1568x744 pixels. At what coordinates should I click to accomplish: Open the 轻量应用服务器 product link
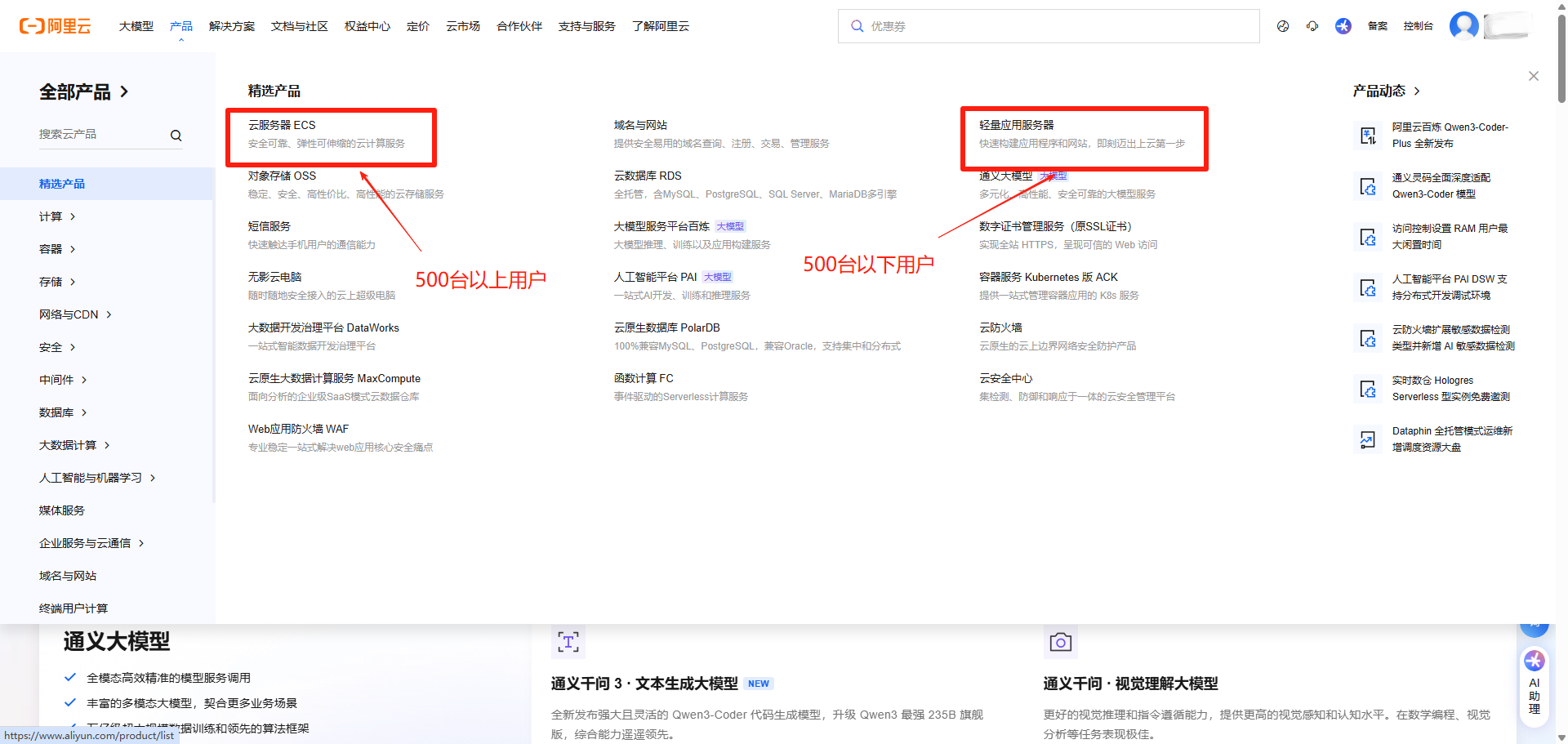[x=1017, y=125]
